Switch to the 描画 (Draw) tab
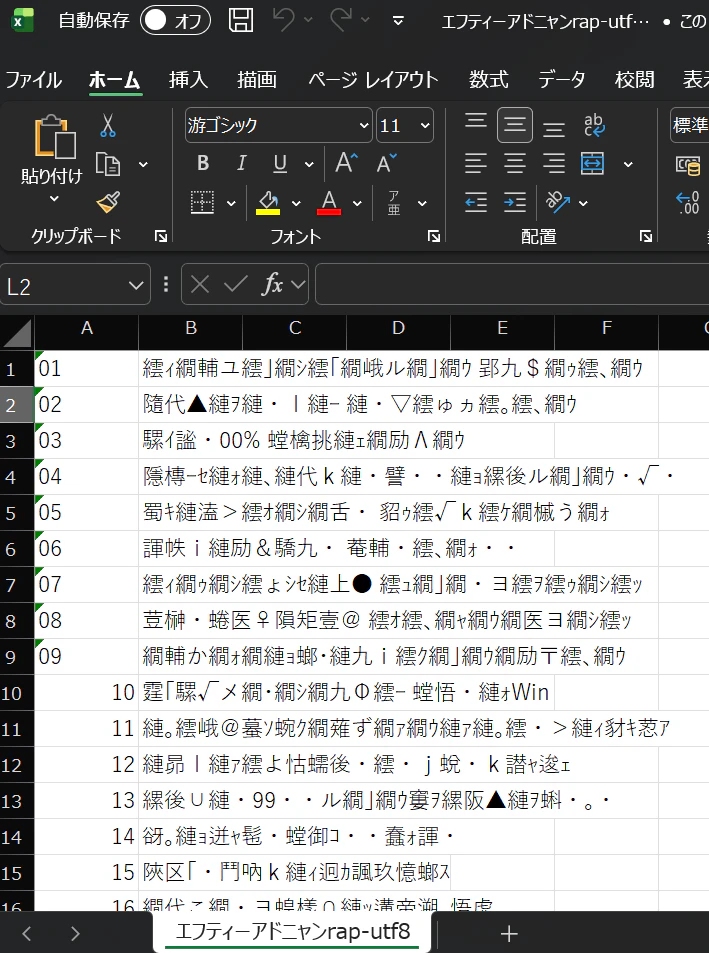709x953 pixels. click(x=257, y=80)
